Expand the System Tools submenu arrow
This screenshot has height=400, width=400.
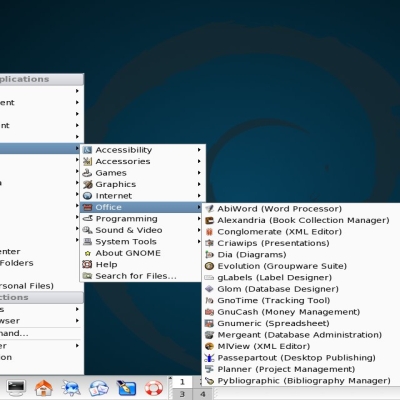(199, 242)
